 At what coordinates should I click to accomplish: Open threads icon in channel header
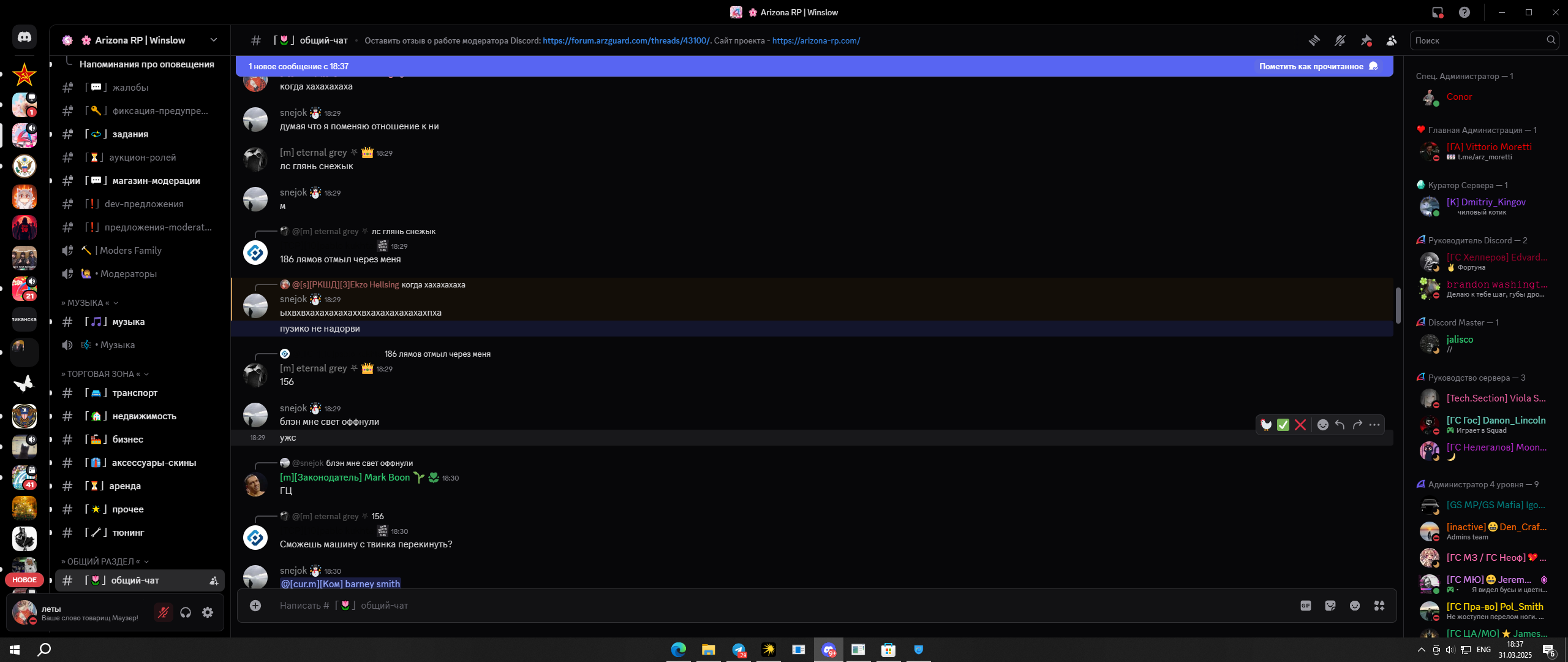click(1314, 40)
